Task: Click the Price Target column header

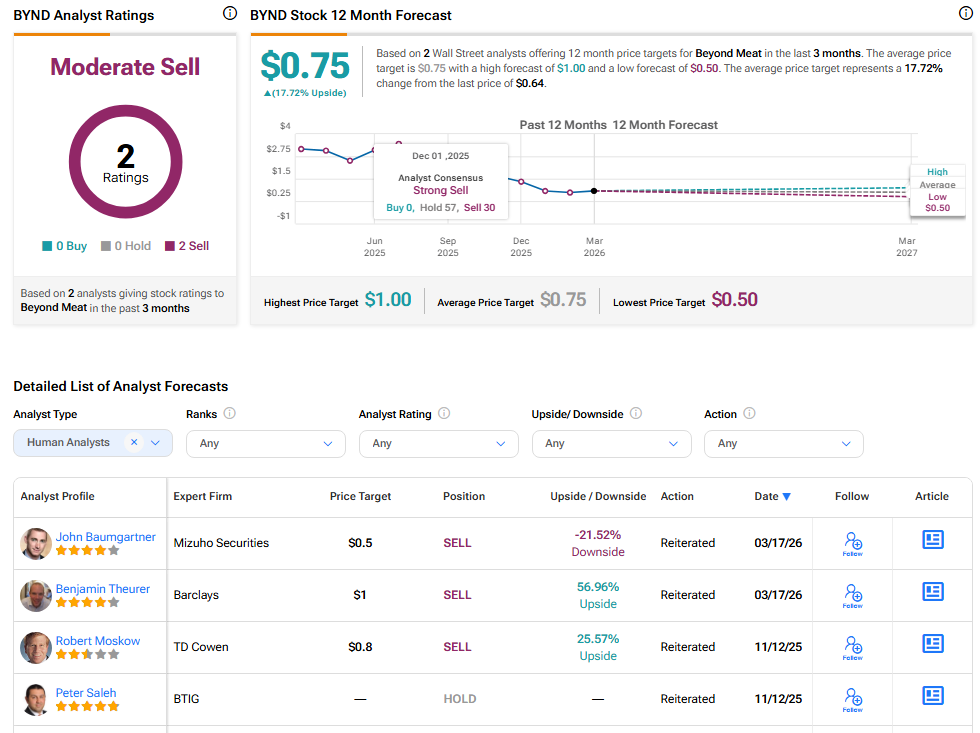Action: [360, 496]
